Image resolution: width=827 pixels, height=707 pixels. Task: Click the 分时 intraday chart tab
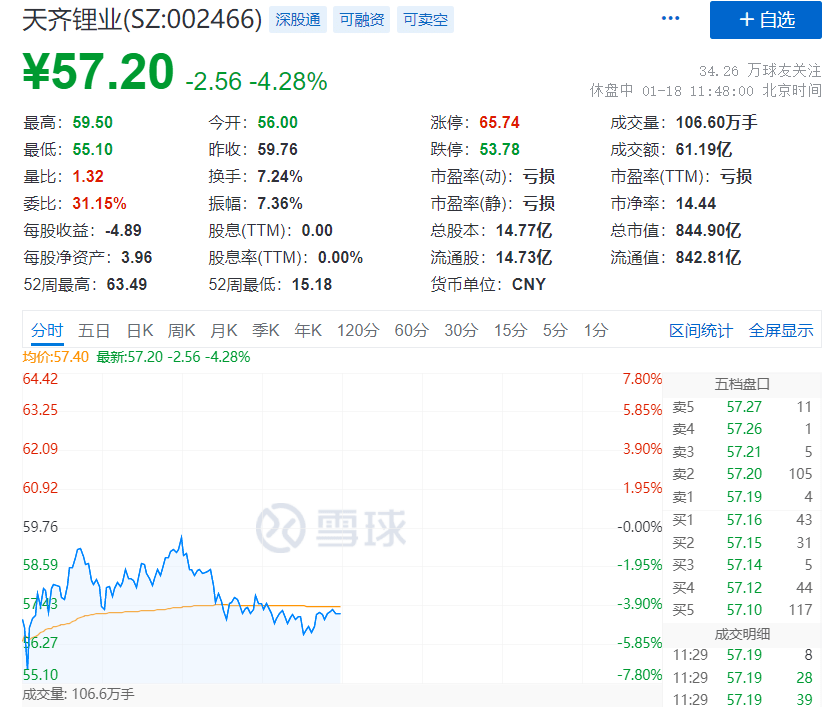click(x=47, y=330)
